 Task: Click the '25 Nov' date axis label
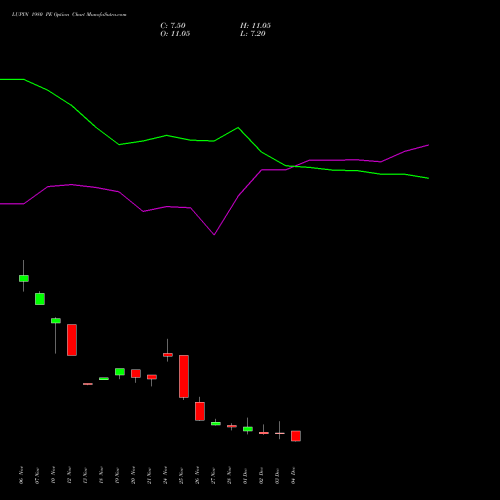(181, 475)
